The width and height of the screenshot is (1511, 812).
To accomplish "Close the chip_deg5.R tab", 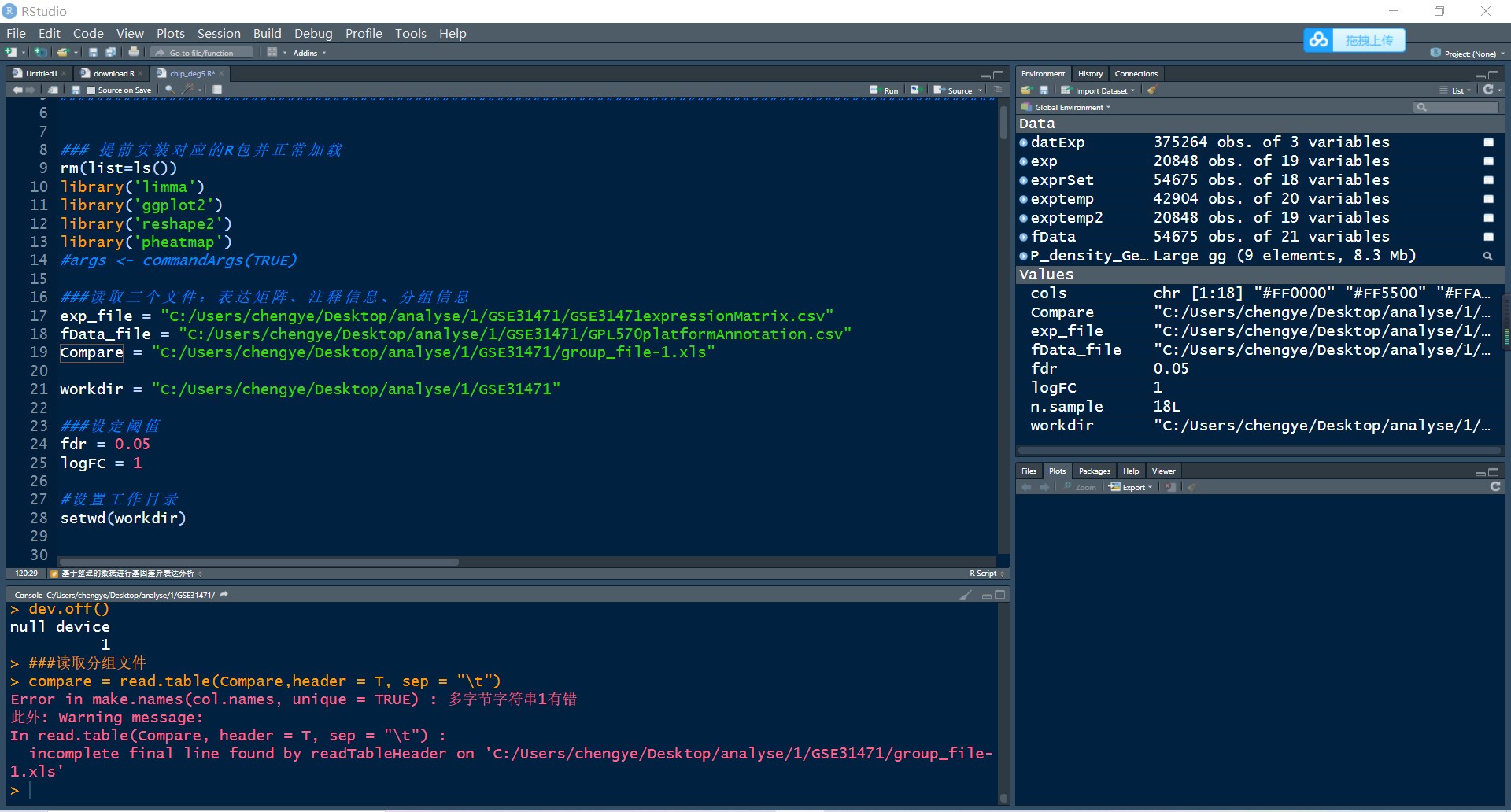I will click(222, 73).
